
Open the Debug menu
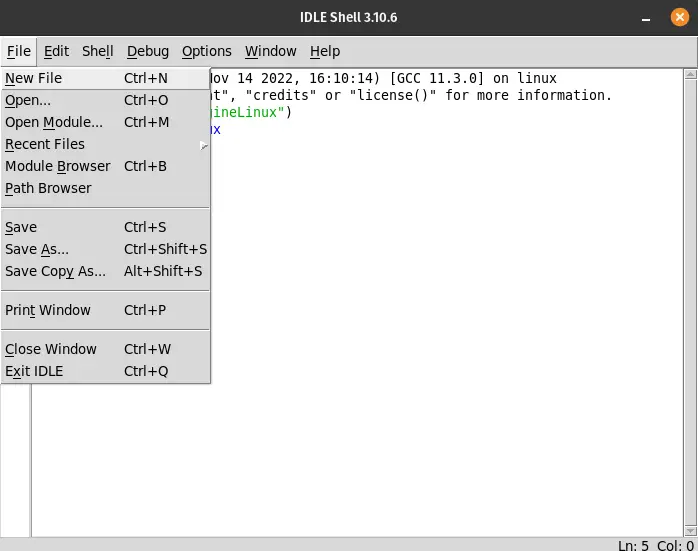point(148,52)
